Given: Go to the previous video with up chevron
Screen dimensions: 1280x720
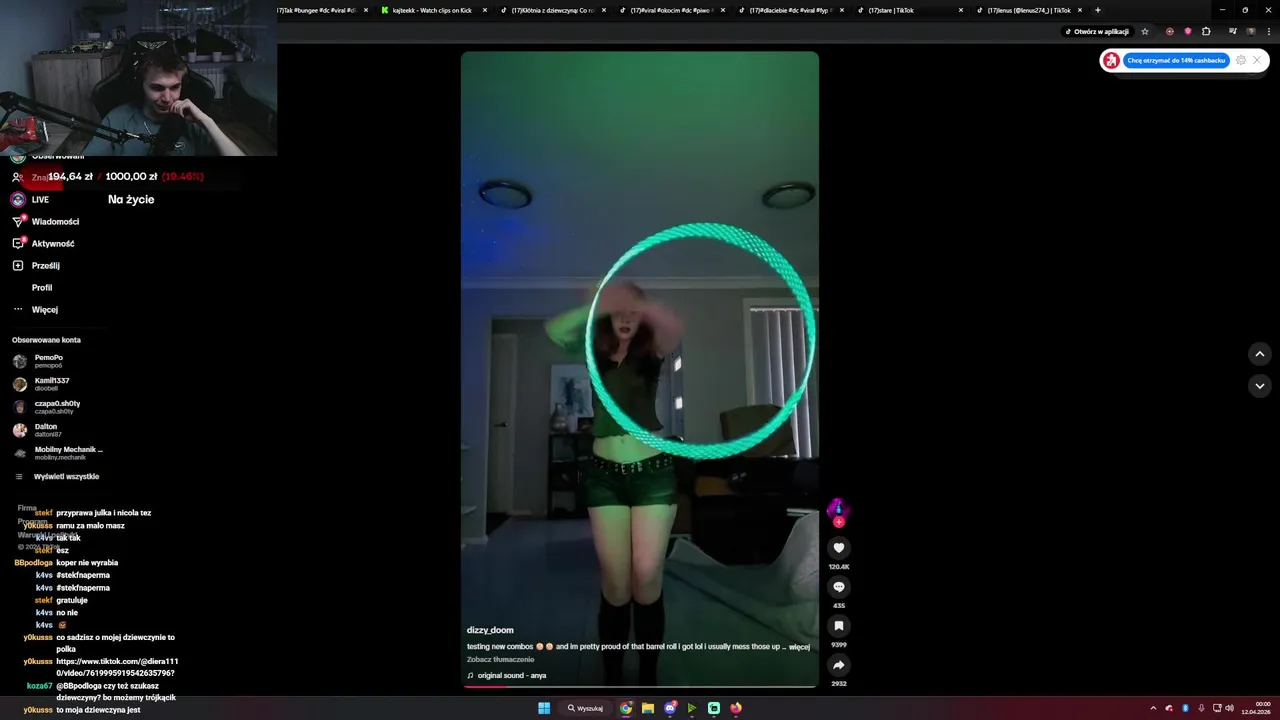Looking at the screenshot, I should tap(1260, 354).
